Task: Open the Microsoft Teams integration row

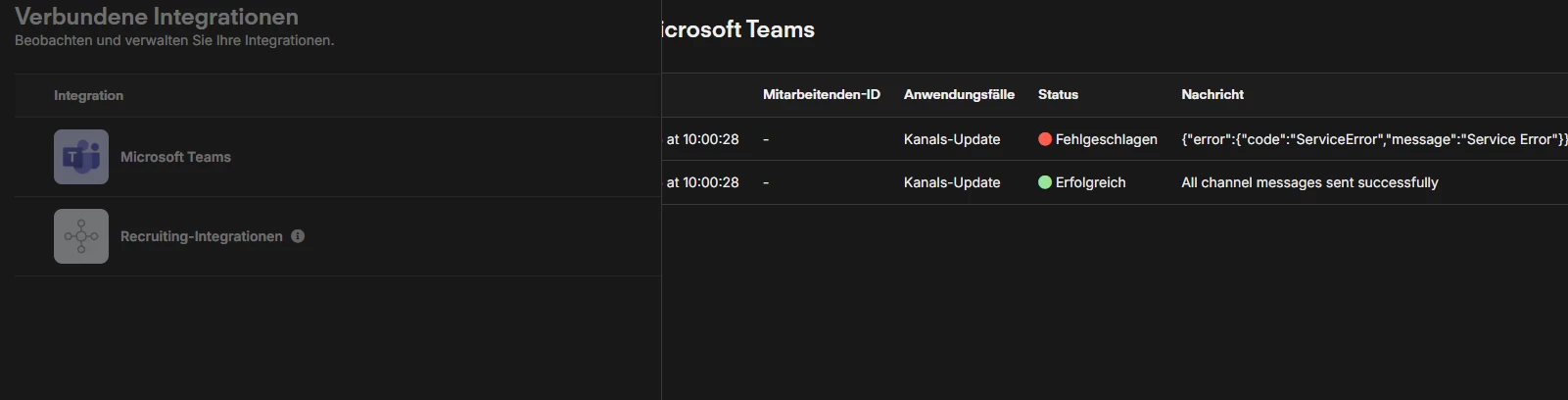Action: point(175,157)
